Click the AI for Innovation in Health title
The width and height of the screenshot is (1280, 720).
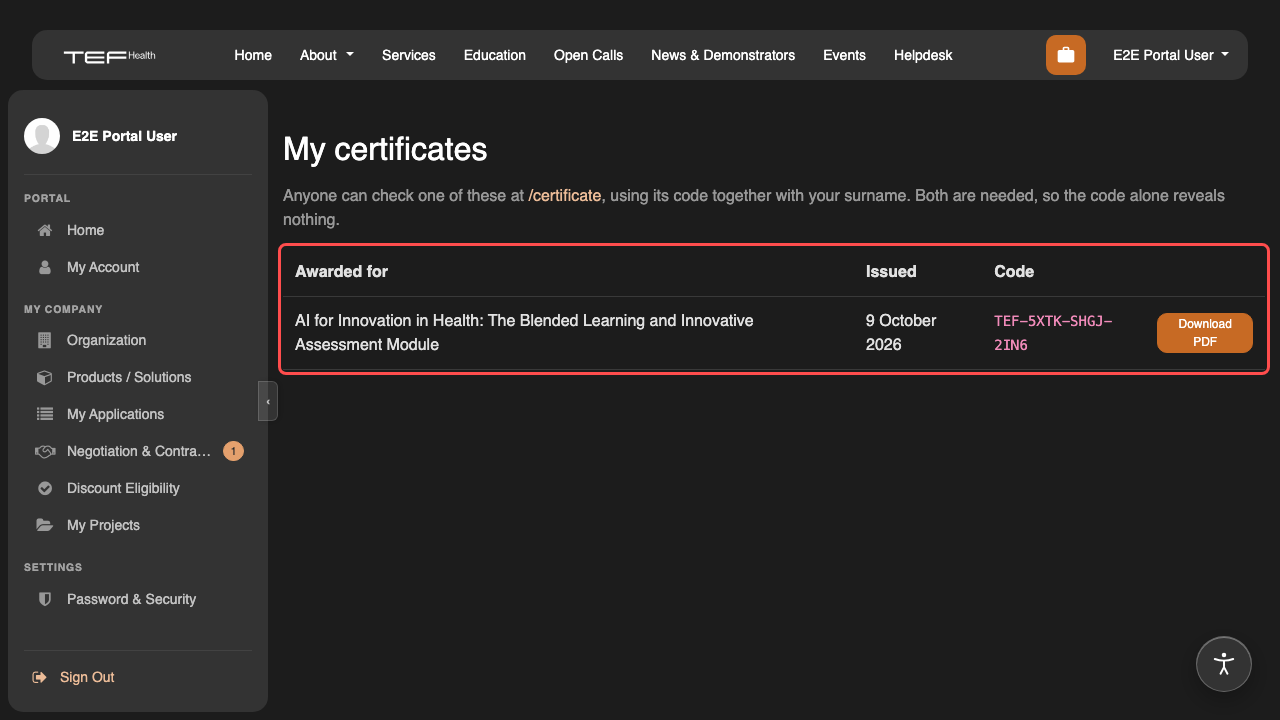524,333
